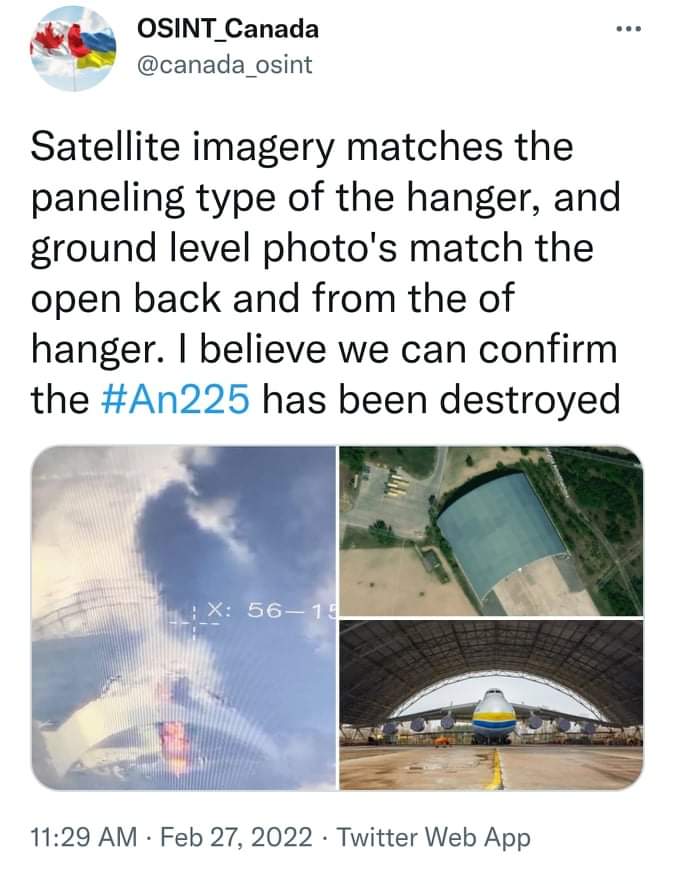
Task: Click the fire glow in thermal image
Action: pyautogui.click(x=174, y=745)
